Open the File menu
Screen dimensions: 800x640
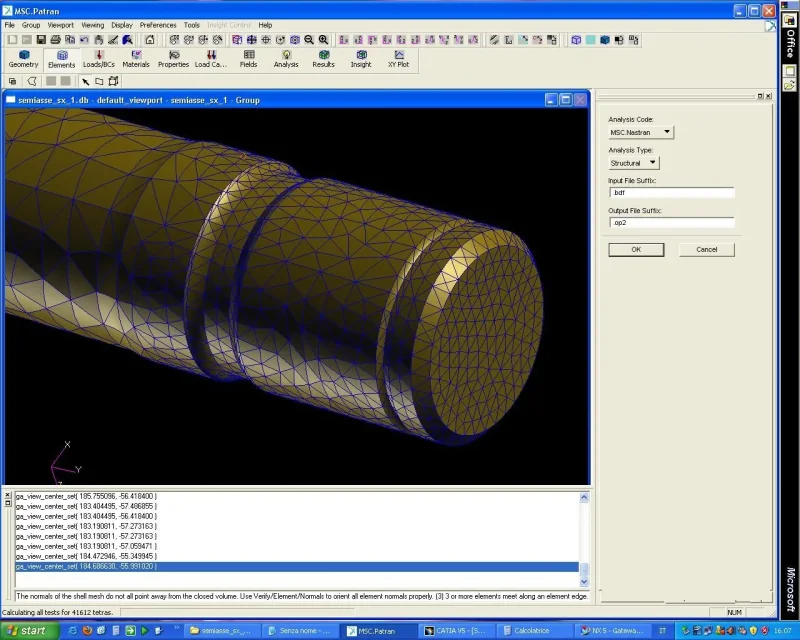(x=10, y=25)
